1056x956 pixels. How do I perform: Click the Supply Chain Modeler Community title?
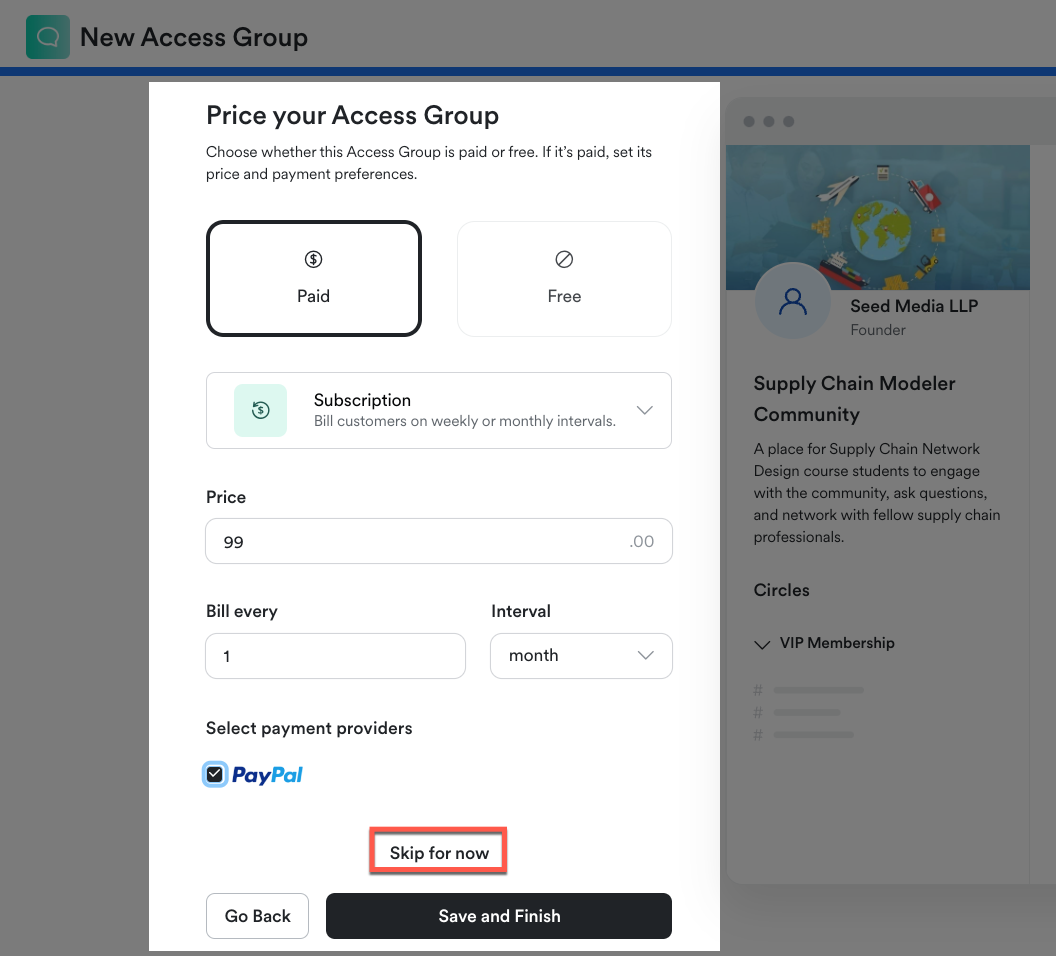854,398
